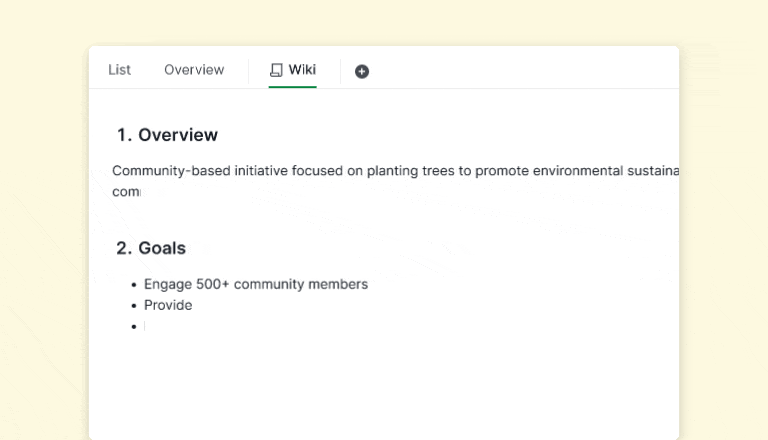Switch to the Overview tab
The image size is (768, 440).
(x=194, y=70)
